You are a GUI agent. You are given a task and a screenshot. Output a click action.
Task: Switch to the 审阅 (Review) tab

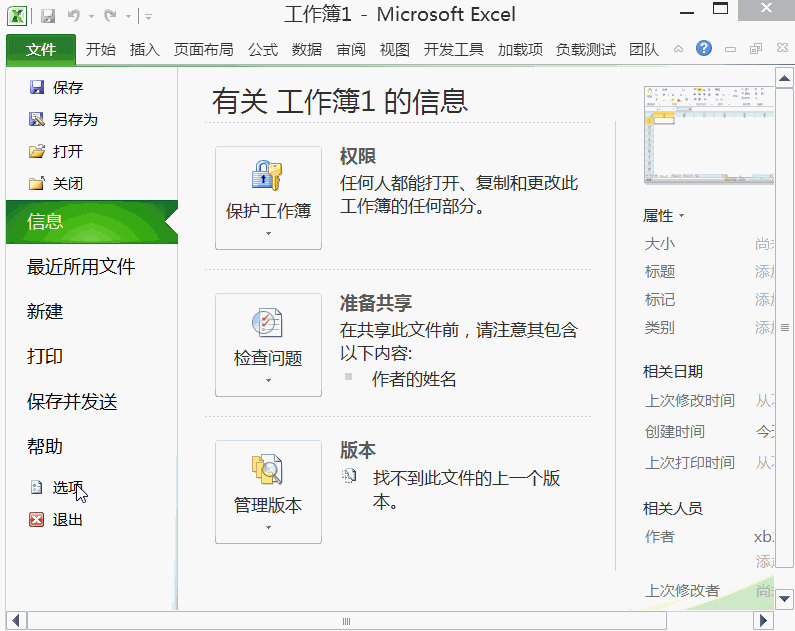point(351,50)
